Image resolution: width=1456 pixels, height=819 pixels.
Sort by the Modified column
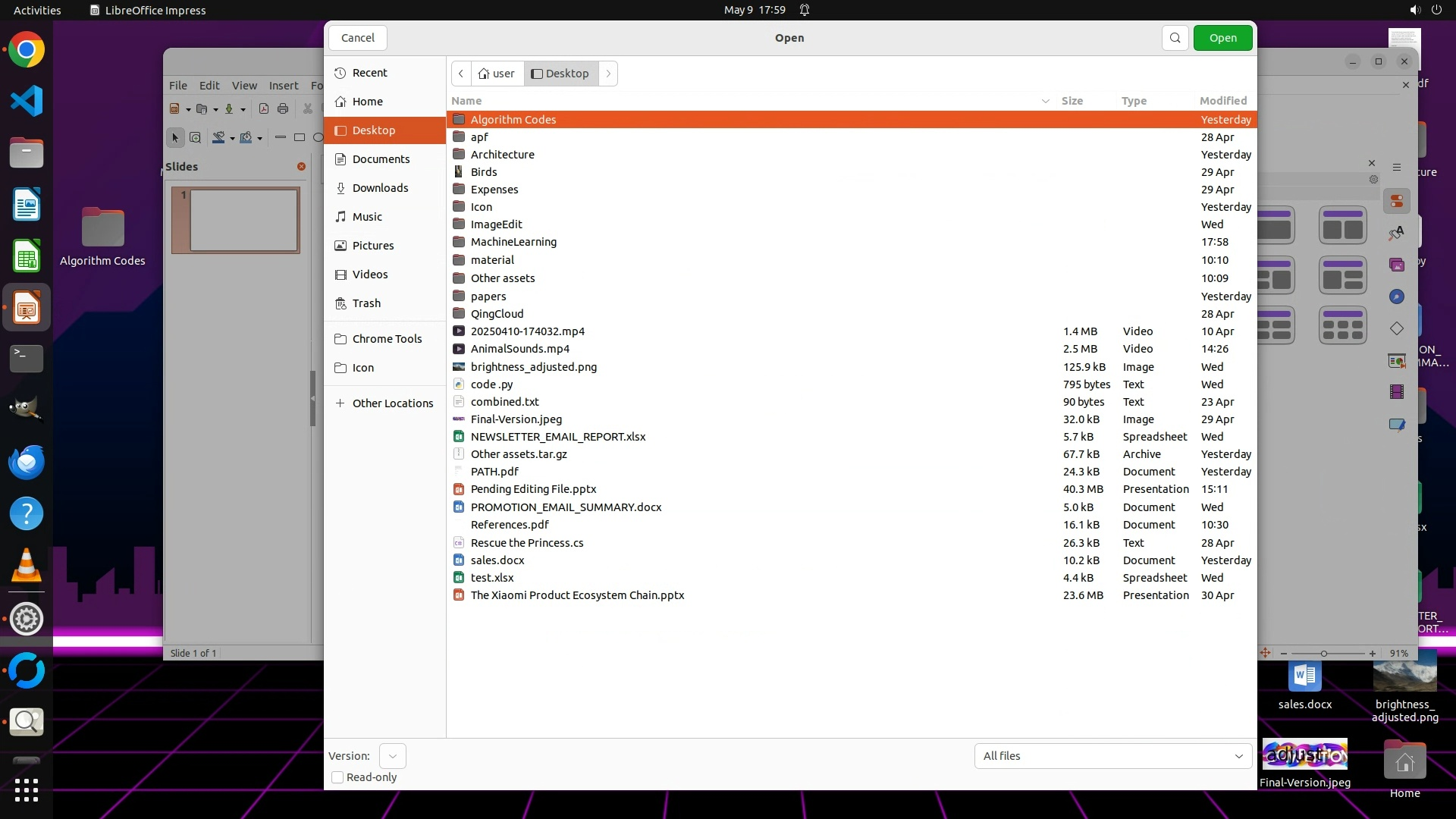tap(1222, 101)
